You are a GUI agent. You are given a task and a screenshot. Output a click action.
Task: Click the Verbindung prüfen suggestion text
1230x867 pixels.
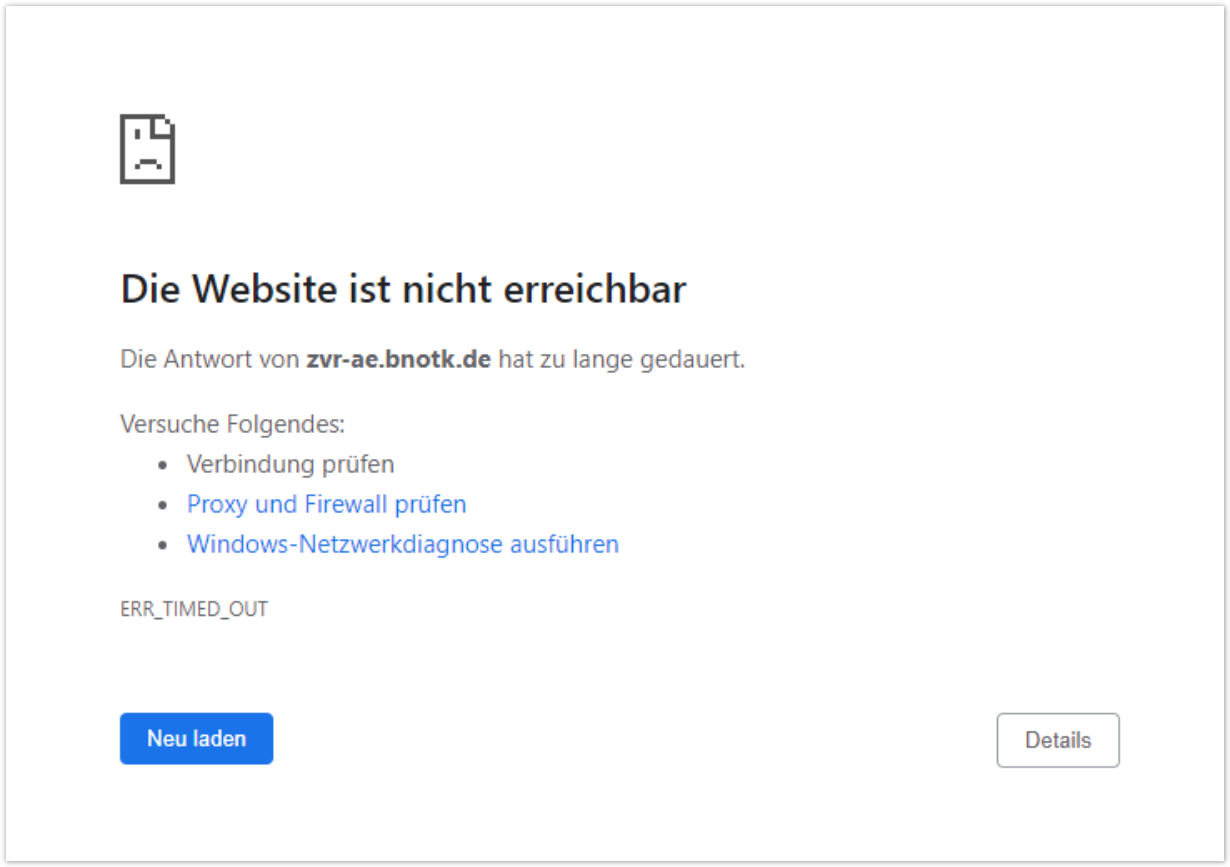(290, 464)
